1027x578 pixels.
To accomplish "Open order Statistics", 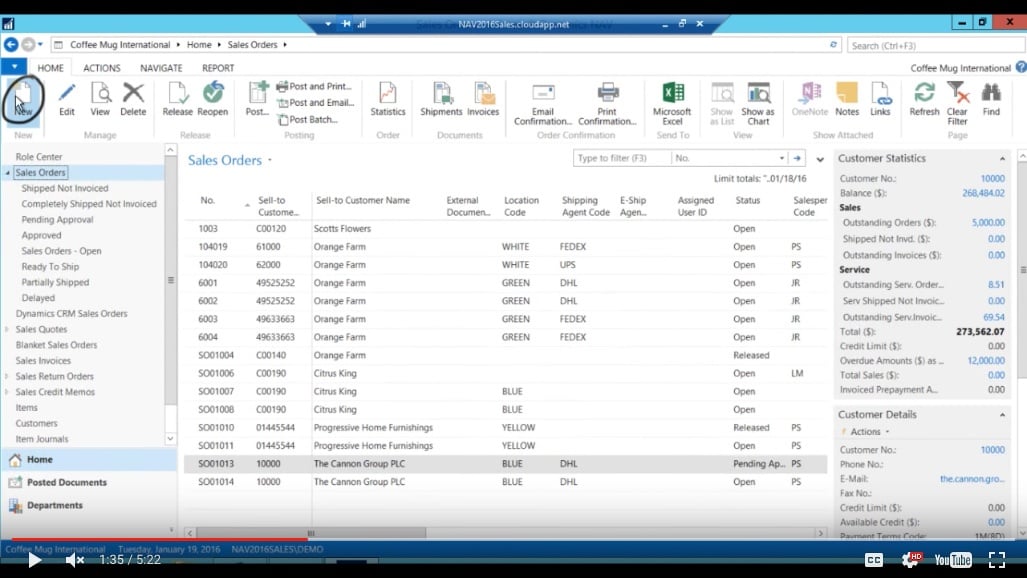I will point(388,100).
